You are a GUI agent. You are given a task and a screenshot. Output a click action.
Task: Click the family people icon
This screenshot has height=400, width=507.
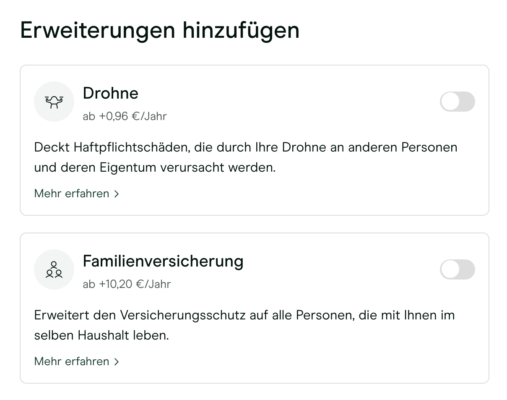(54, 269)
